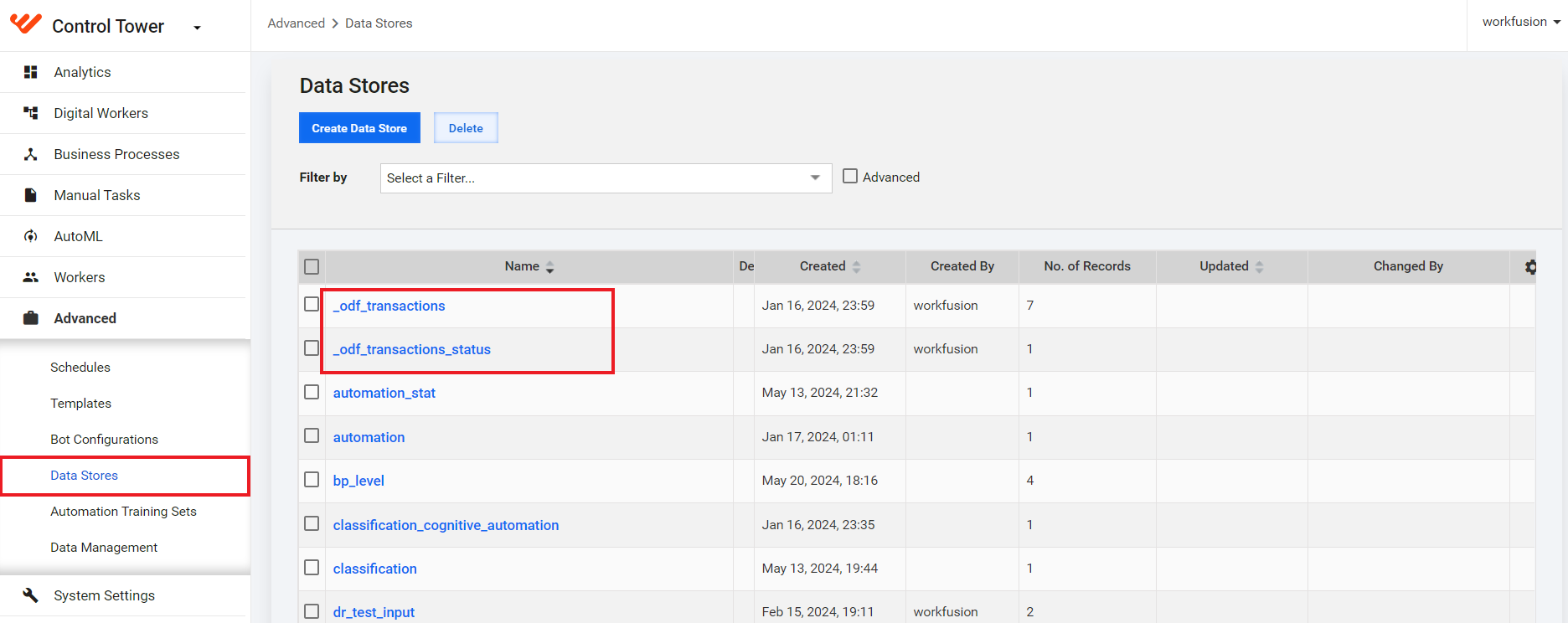Image resolution: width=1568 pixels, height=623 pixels.
Task: Click the AutoML sidebar icon
Action: (x=31, y=236)
